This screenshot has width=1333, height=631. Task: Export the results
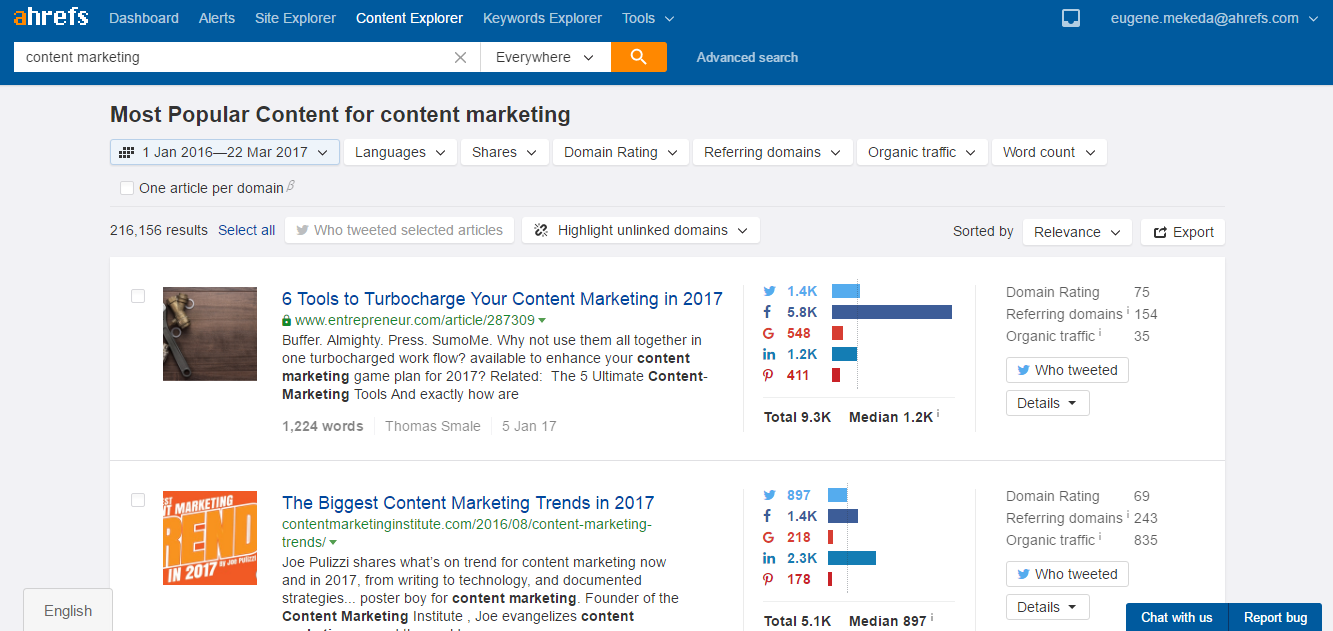pyautogui.click(x=1183, y=232)
